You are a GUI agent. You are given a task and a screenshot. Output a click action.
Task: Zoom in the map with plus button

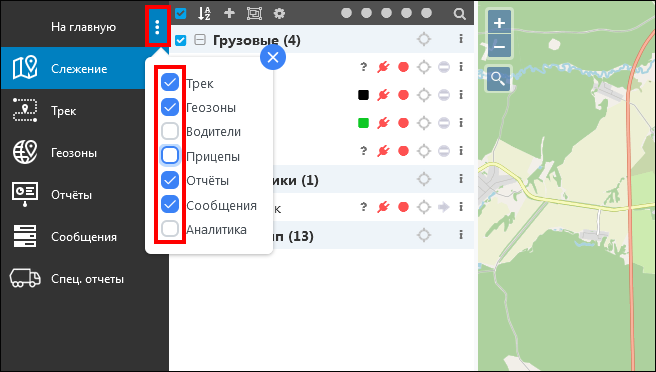point(499,22)
